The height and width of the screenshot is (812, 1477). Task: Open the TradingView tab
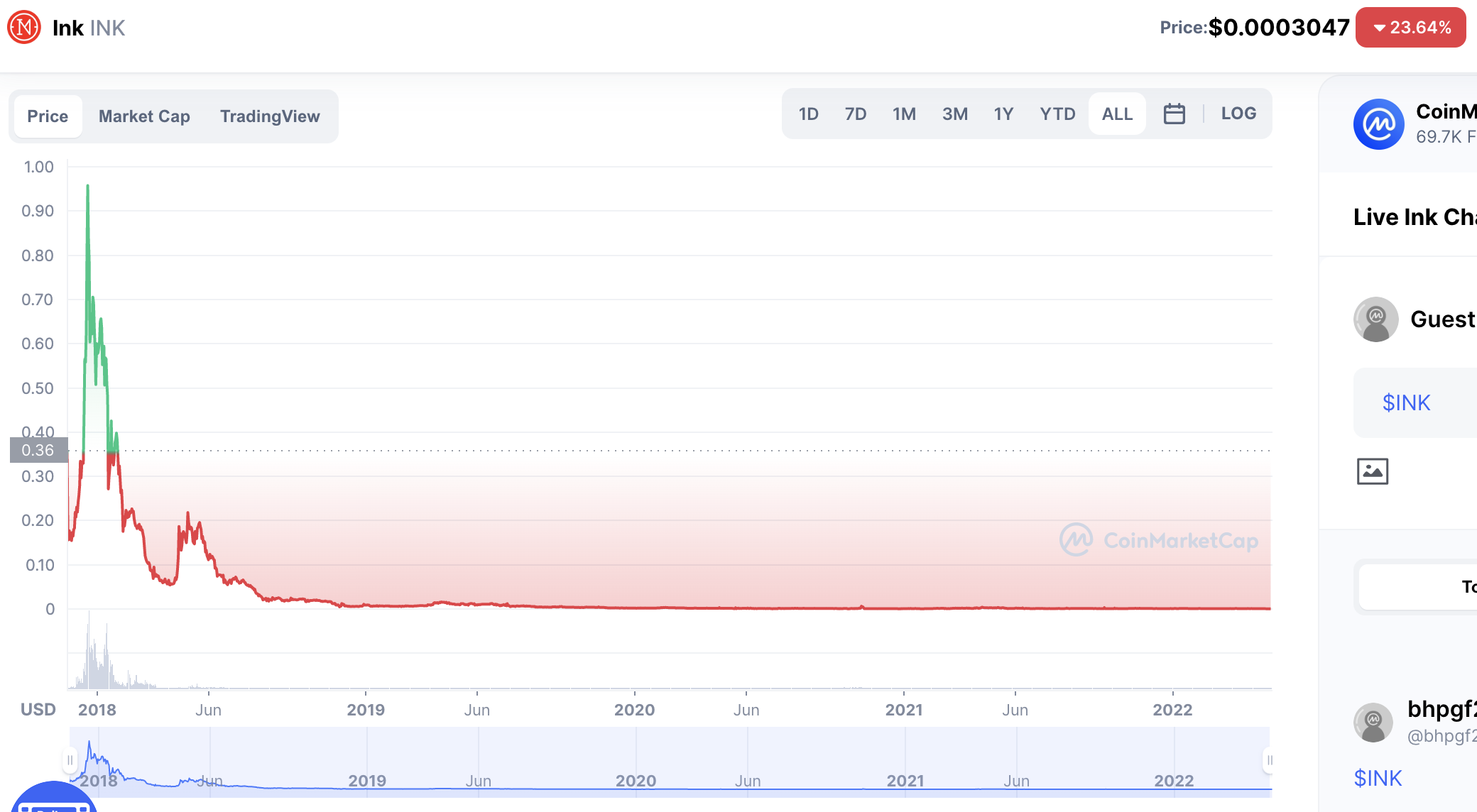[x=270, y=116]
